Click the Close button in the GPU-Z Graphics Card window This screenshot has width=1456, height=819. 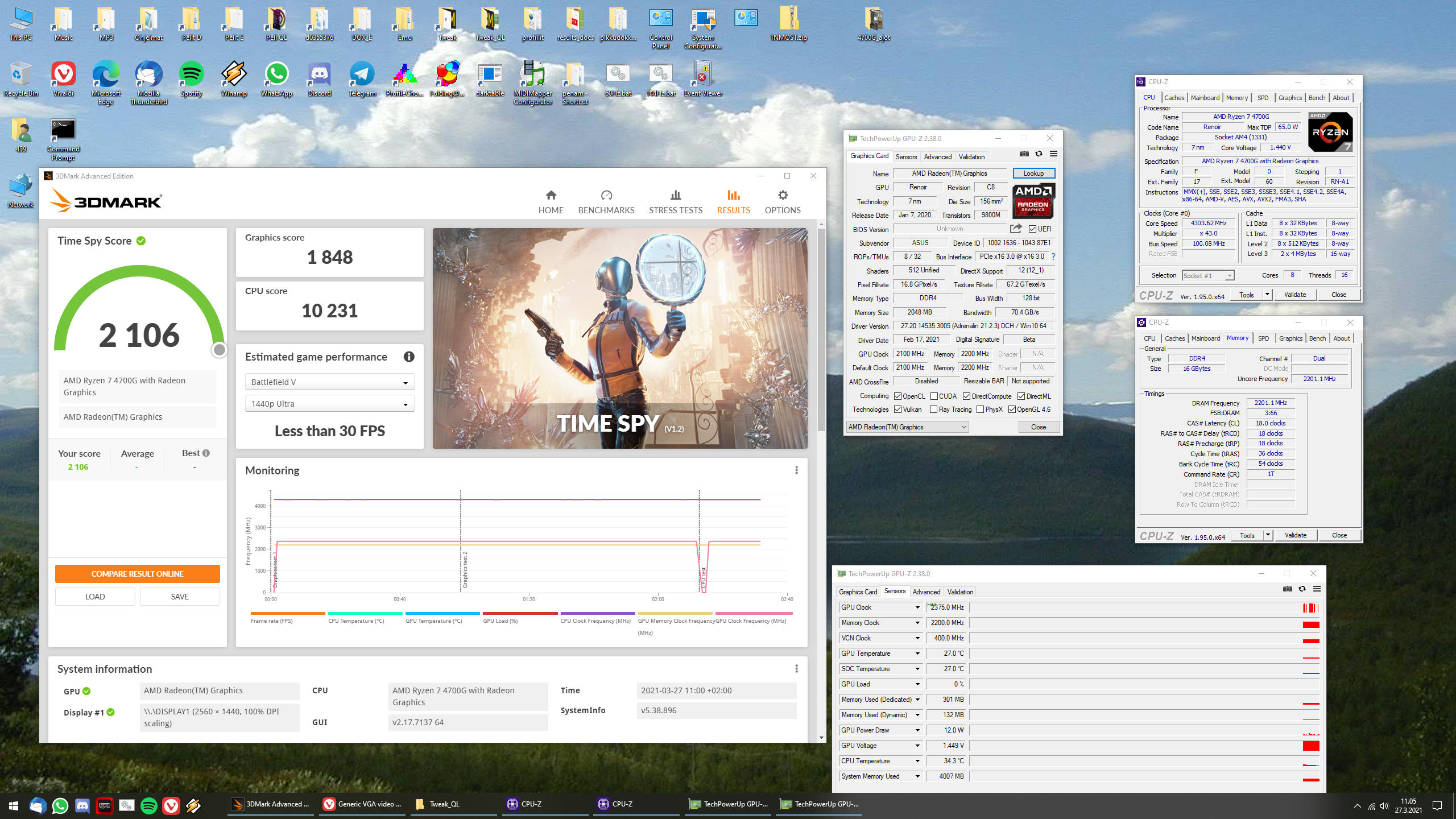[x=1039, y=427]
